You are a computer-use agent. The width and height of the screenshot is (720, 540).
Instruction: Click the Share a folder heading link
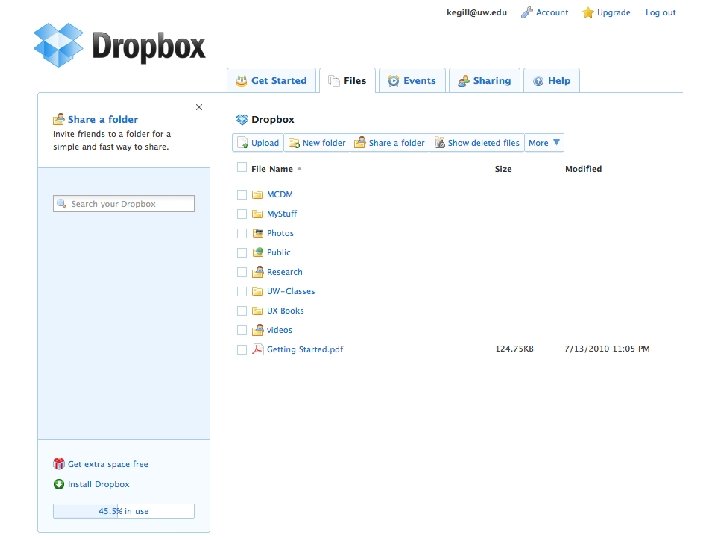coord(103,119)
